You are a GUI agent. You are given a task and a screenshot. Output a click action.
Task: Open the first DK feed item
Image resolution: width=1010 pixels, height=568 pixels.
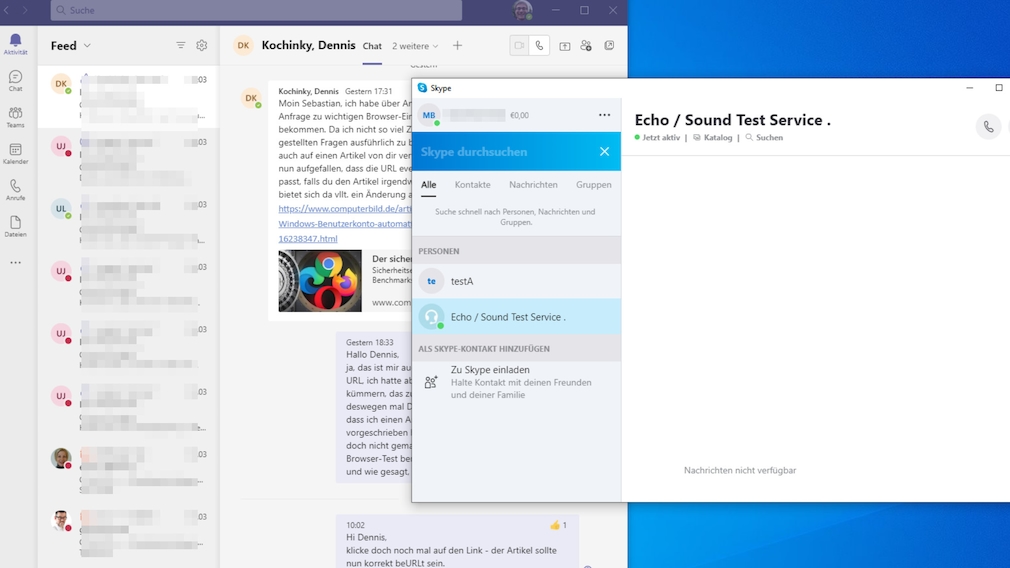tap(128, 97)
